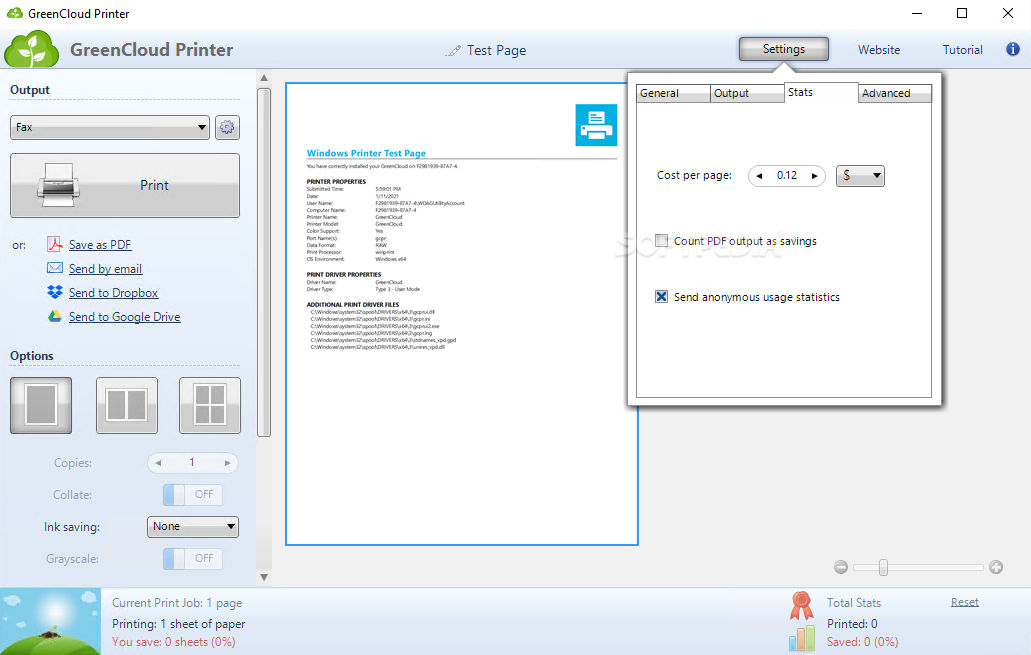
Task: Click Send to Google Drive link
Action: click(x=124, y=316)
